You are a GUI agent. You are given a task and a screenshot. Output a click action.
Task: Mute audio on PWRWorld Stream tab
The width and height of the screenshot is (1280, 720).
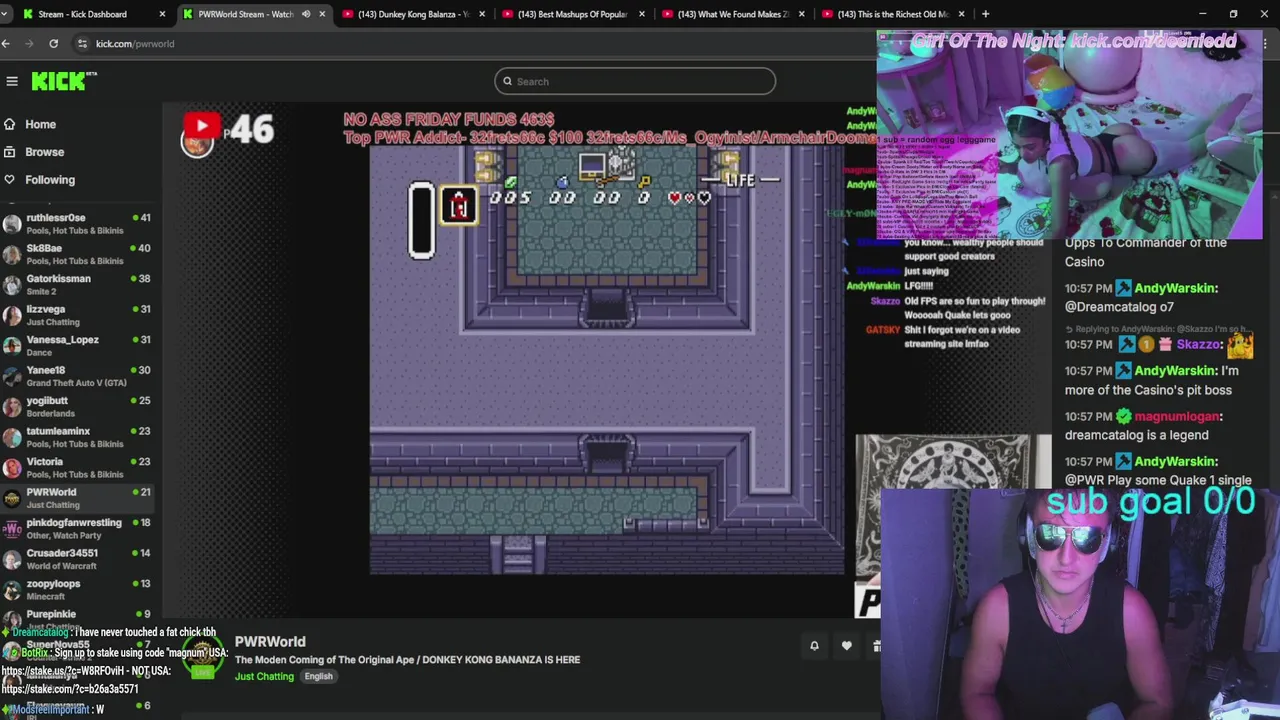pyautogui.click(x=306, y=14)
